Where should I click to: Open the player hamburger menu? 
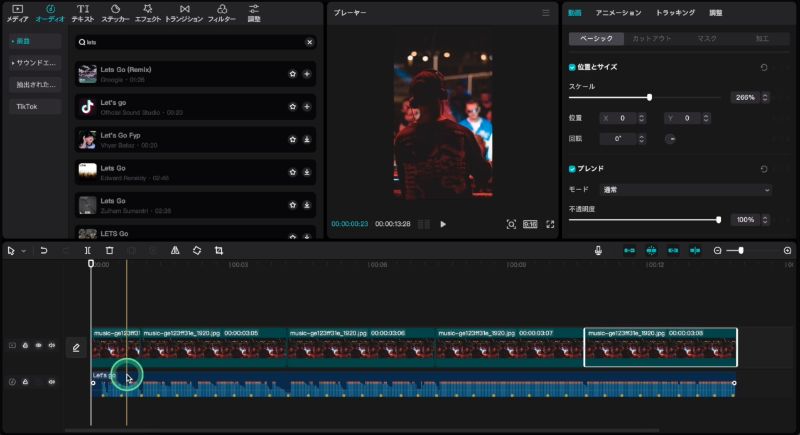coord(545,13)
